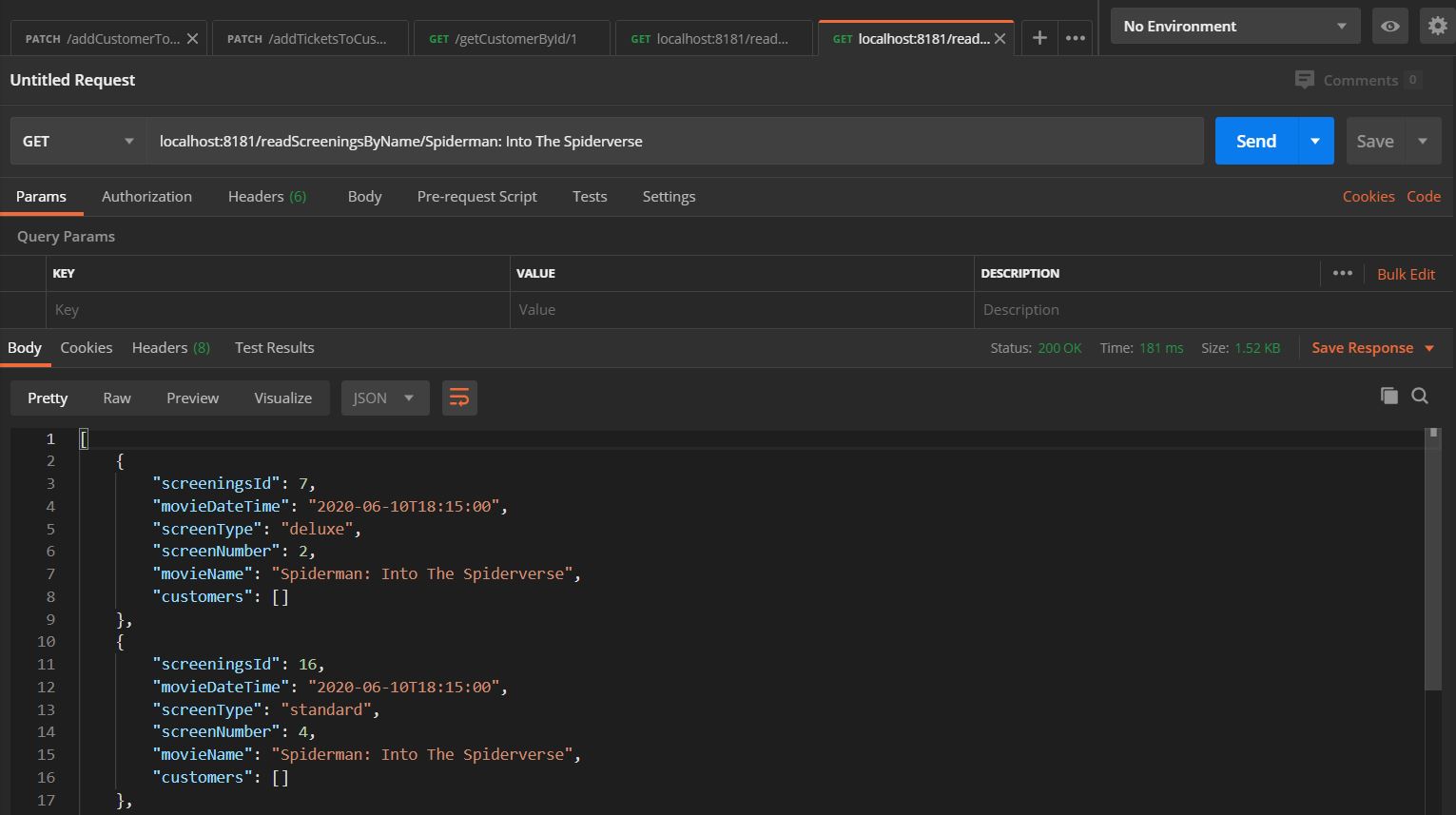The width and height of the screenshot is (1456, 815).
Task: Open the Pre-request Script tab
Action: (476, 196)
